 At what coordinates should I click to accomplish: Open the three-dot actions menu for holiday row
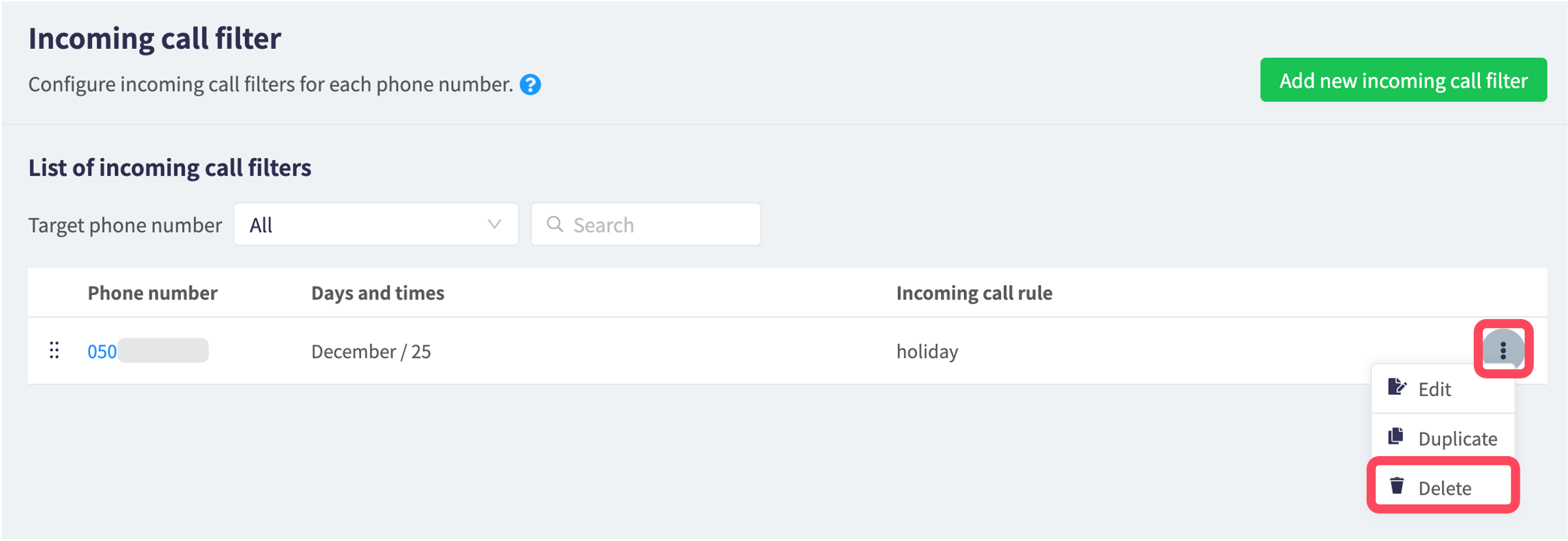click(1503, 350)
